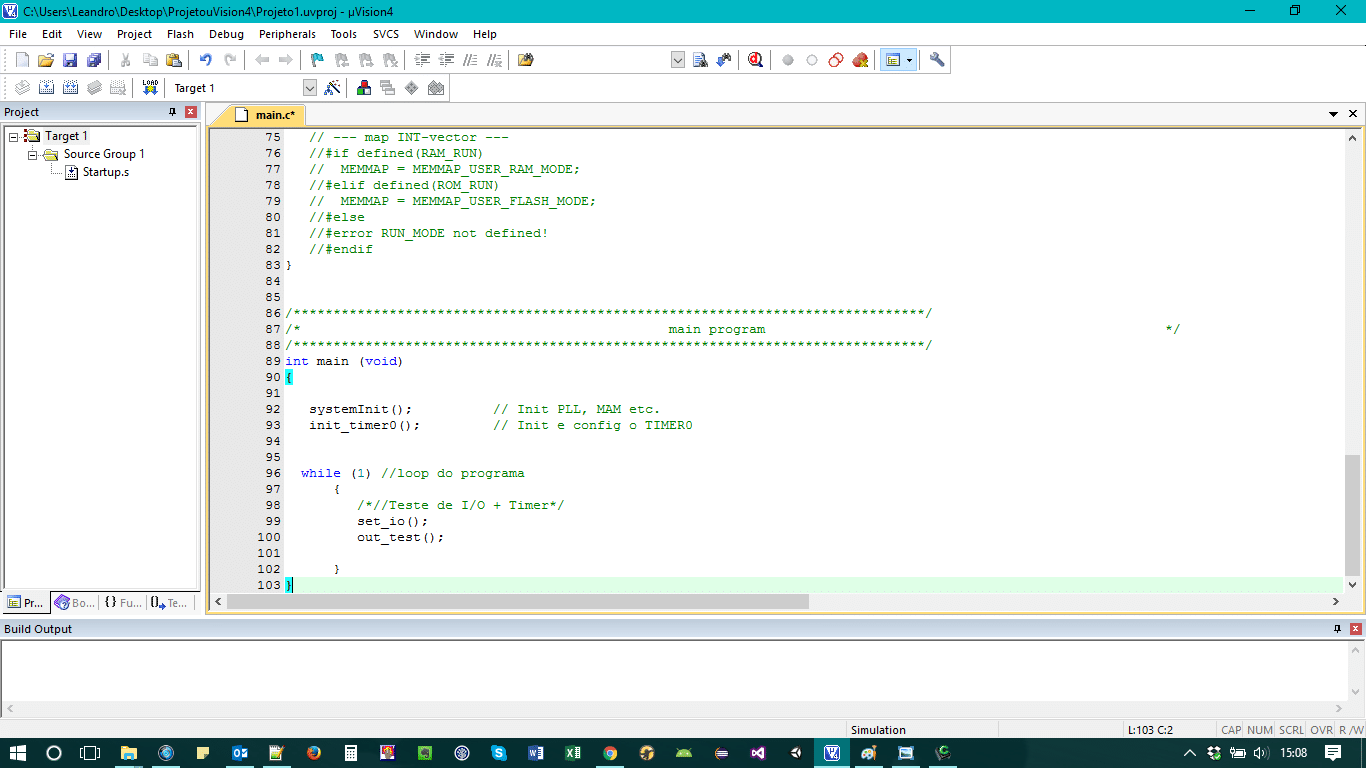This screenshot has width=1366, height=768.
Task: Select Startup.s in the project tree
Action: 105,172
